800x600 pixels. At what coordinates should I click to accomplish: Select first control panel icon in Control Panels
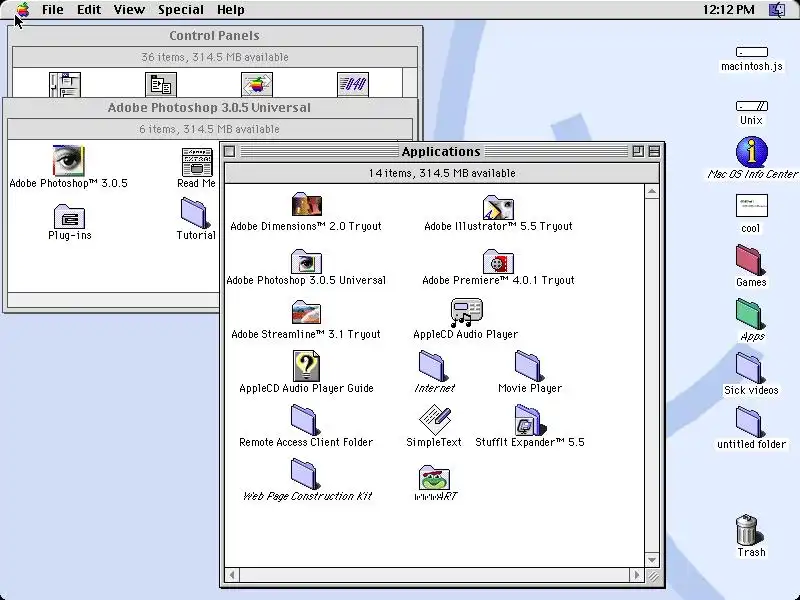(x=65, y=85)
